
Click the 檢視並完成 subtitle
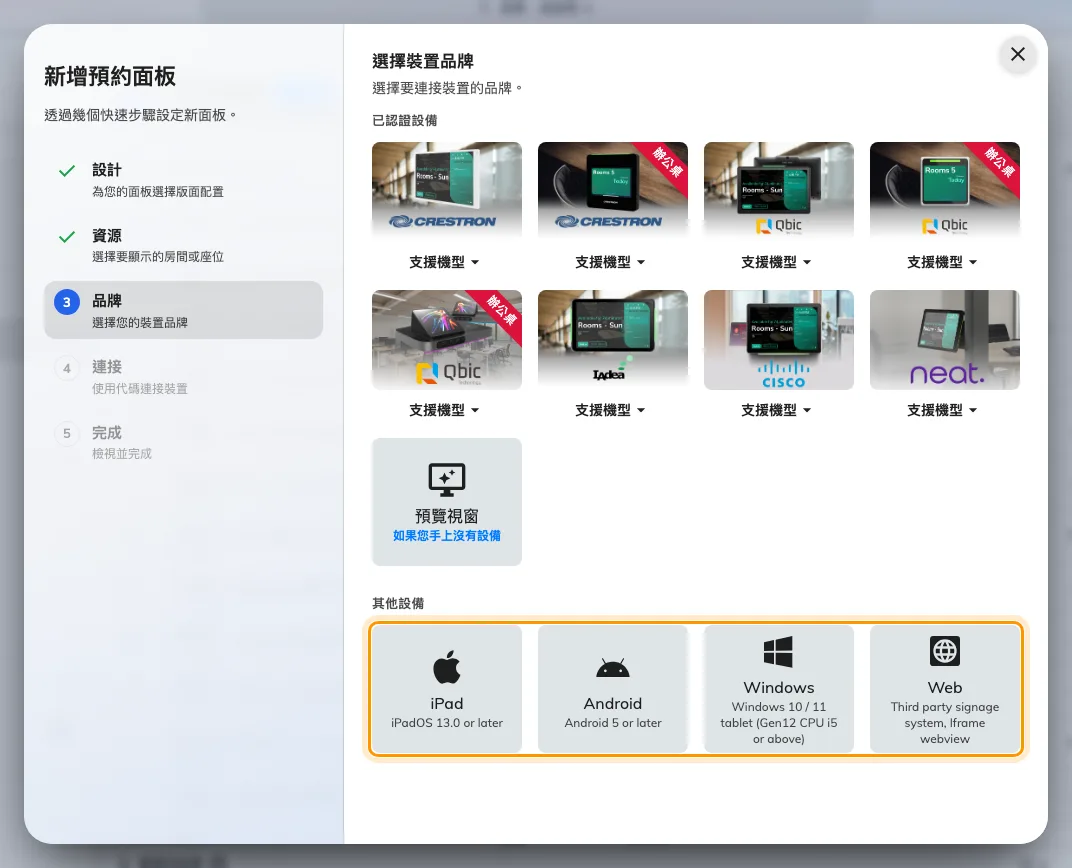pos(122,454)
